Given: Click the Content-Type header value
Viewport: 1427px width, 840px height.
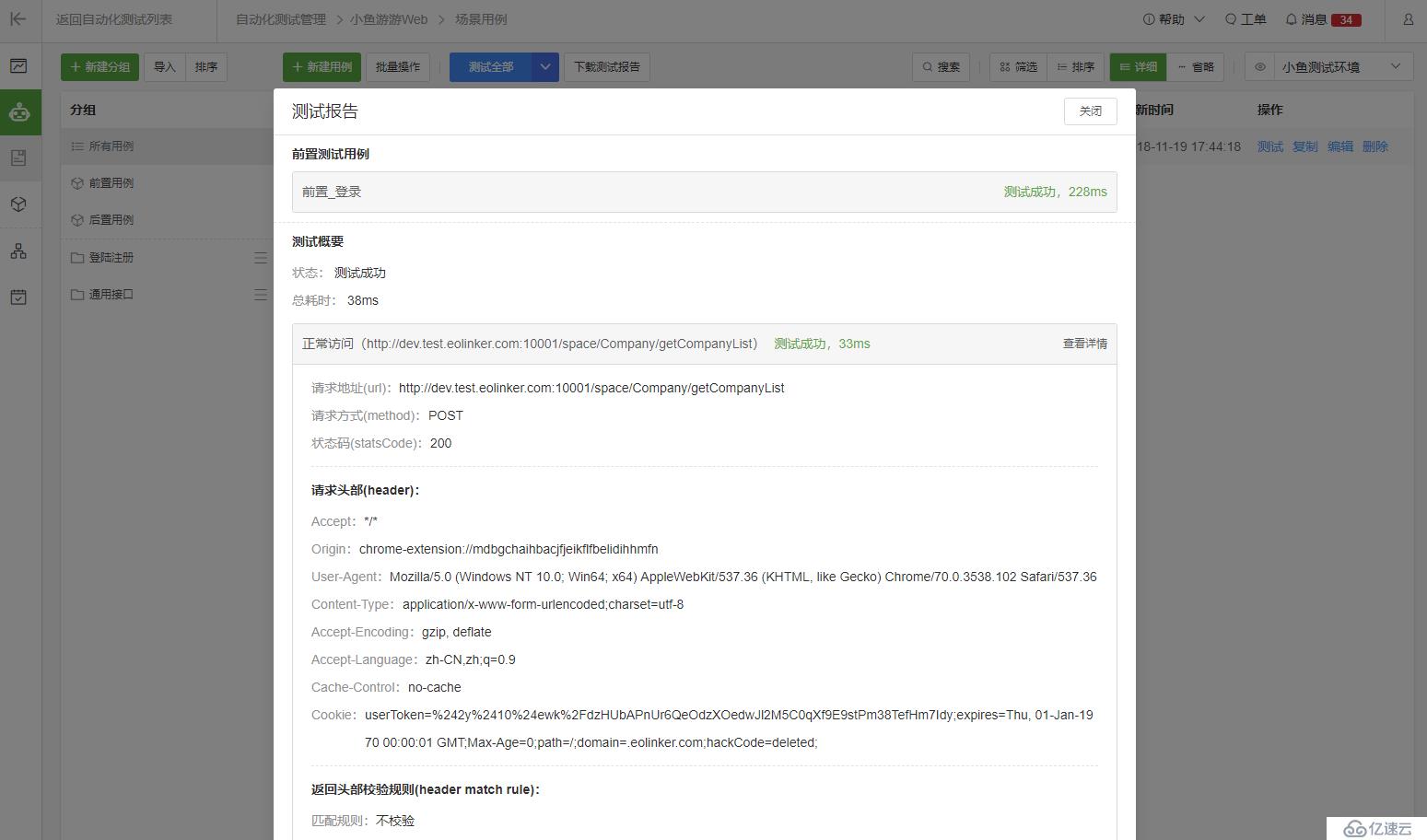Looking at the screenshot, I should click(x=543, y=604).
